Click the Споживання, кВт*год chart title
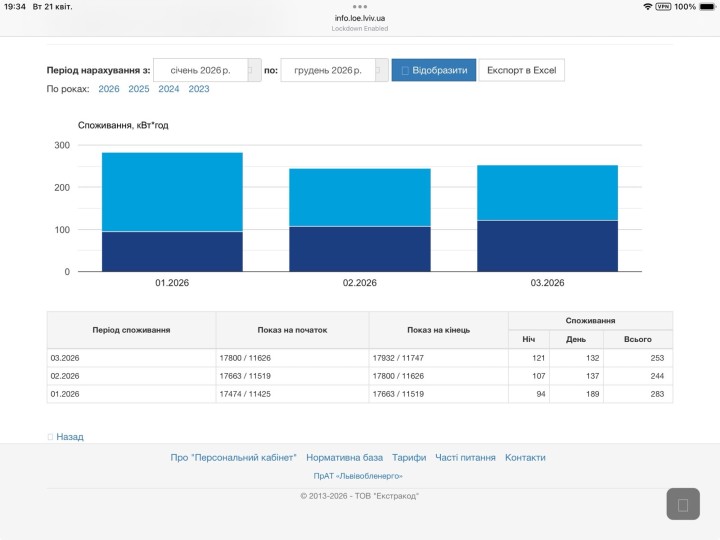Viewport: 720px width, 540px height. (123, 125)
